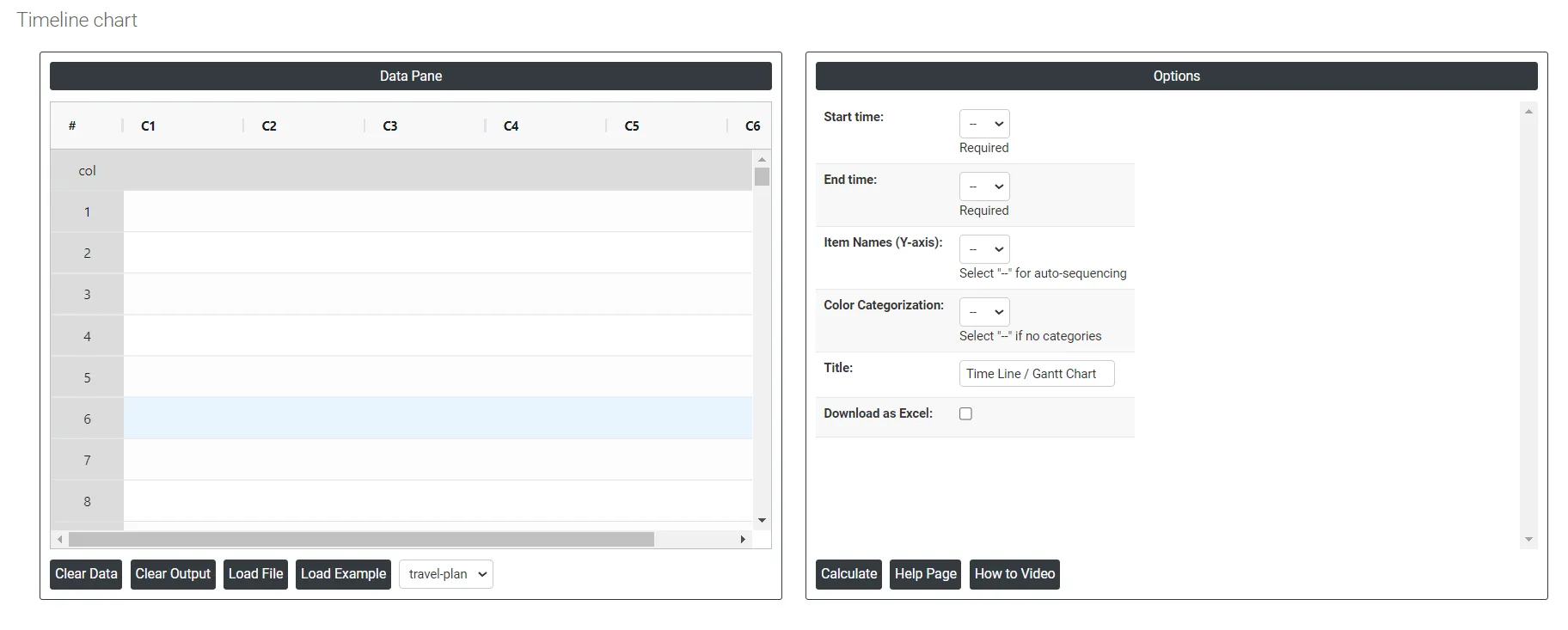Select the C1 column header
The width and height of the screenshot is (1568, 630).
(183, 125)
